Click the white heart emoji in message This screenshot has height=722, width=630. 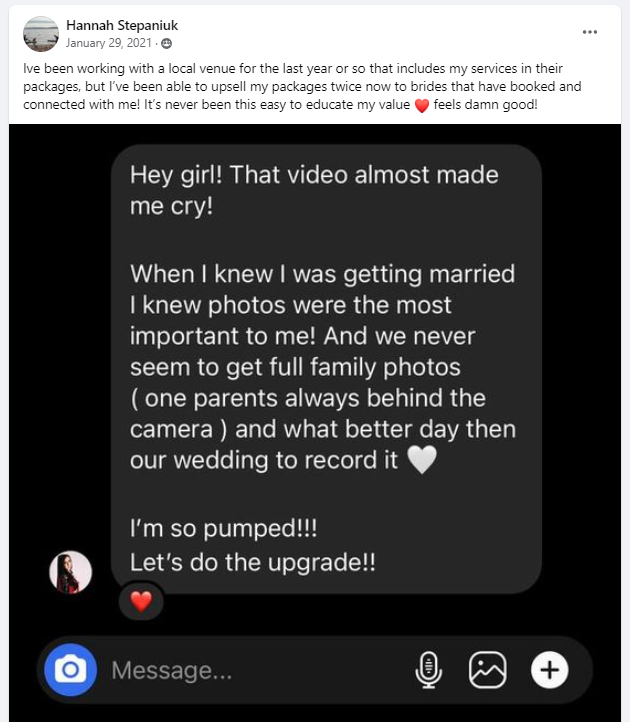pos(422,460)
